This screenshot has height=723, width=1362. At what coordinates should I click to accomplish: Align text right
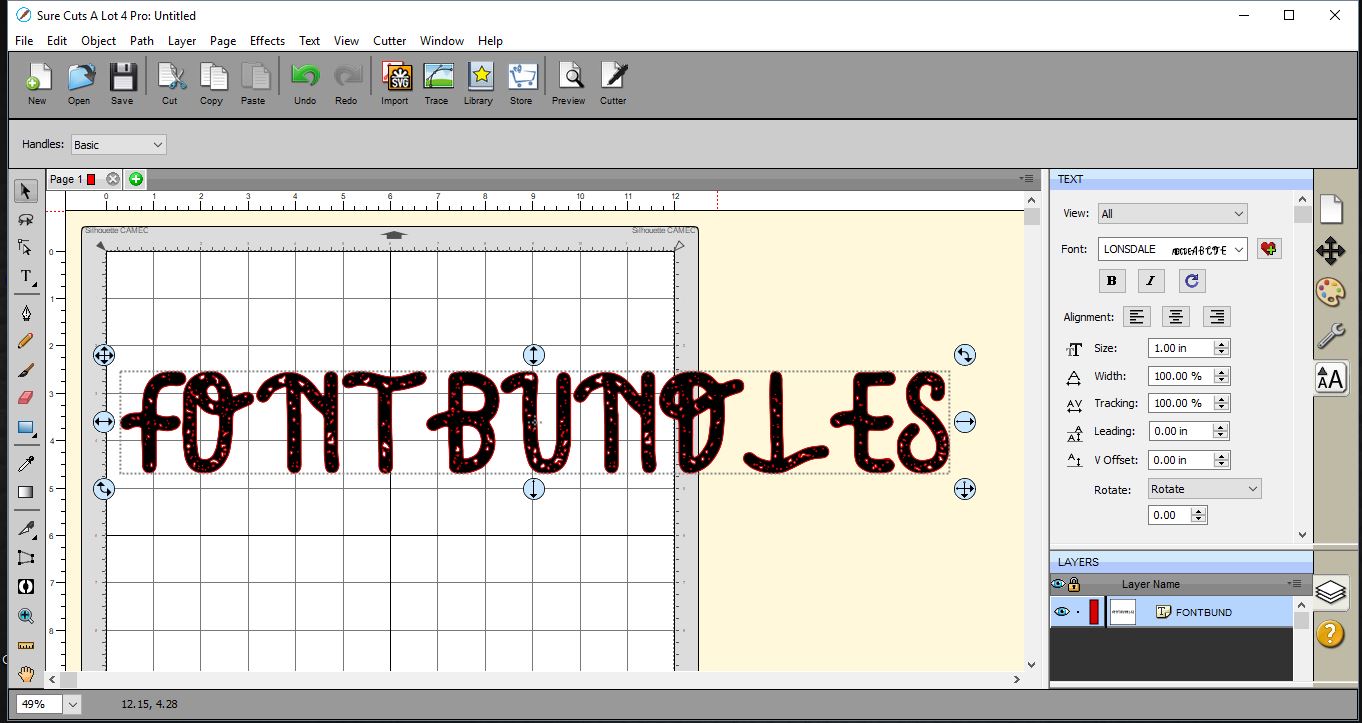pos(1217,317)
